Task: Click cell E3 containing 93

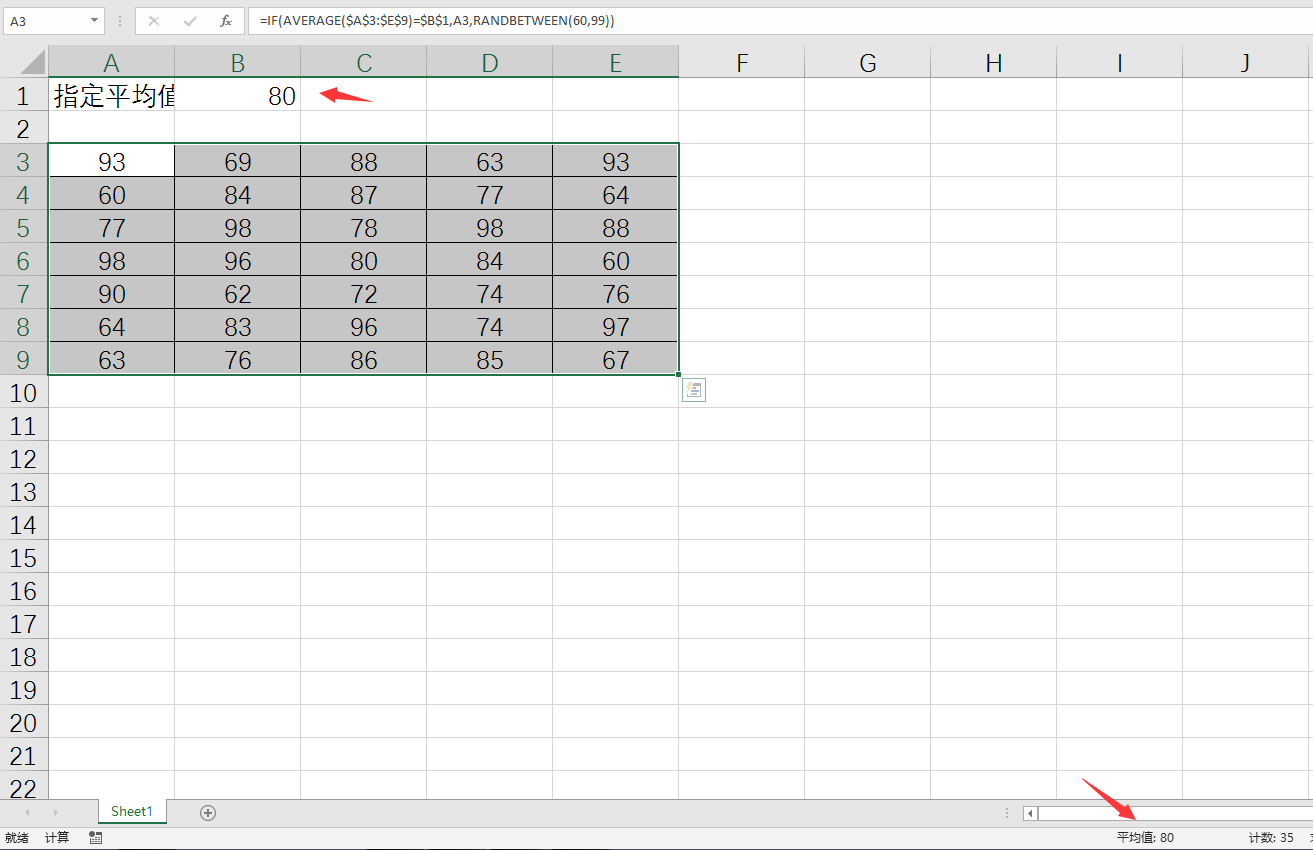Action: (x=615, y=161)
